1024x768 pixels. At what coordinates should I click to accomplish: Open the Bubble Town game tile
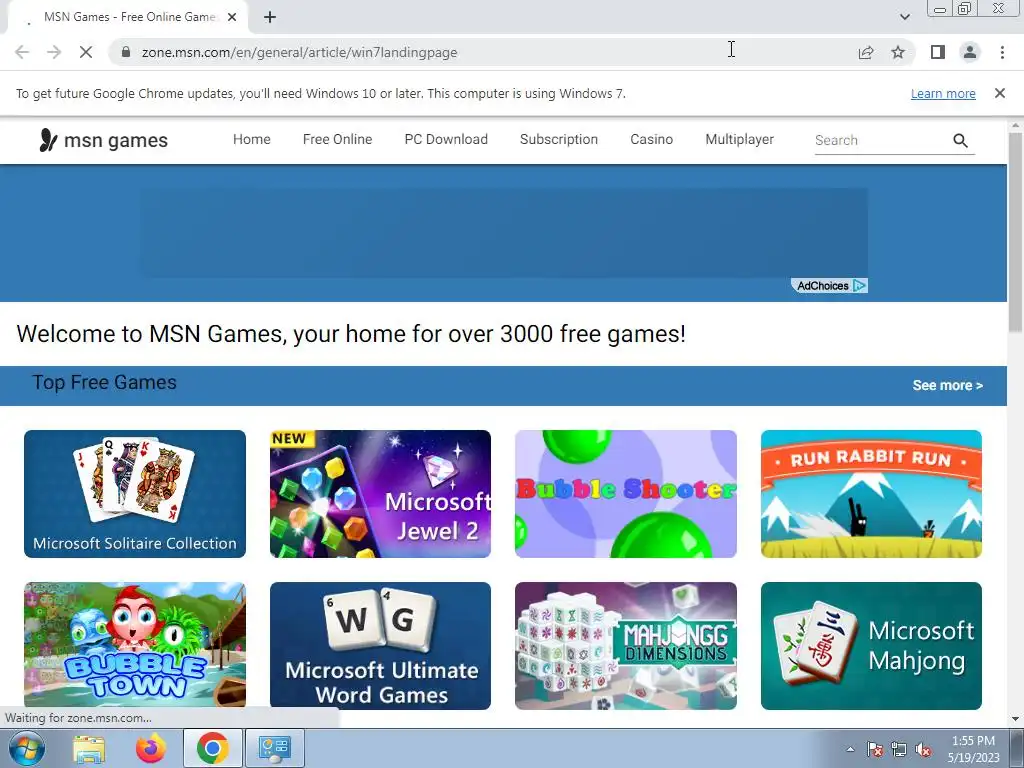tap(135, 645)
